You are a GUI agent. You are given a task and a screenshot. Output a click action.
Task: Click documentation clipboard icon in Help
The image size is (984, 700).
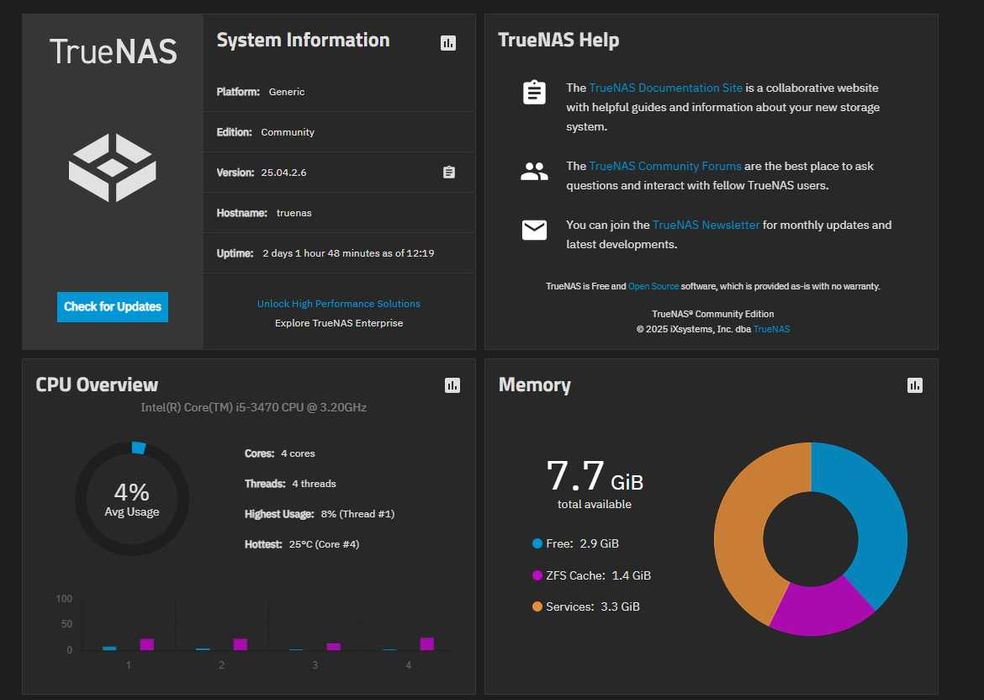point(534,92)
